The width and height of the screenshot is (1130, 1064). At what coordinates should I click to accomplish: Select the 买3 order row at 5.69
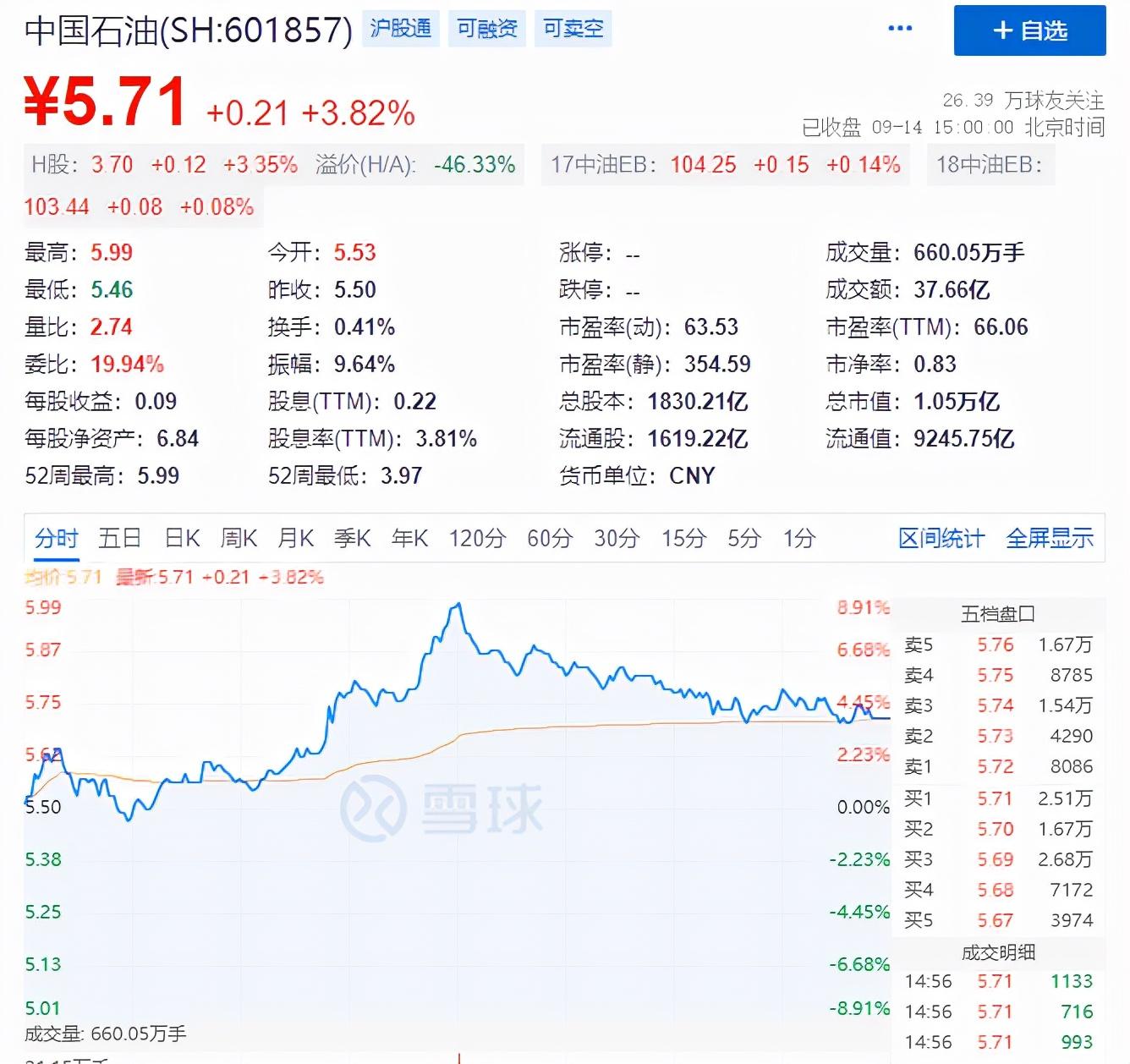click(998, 859)
